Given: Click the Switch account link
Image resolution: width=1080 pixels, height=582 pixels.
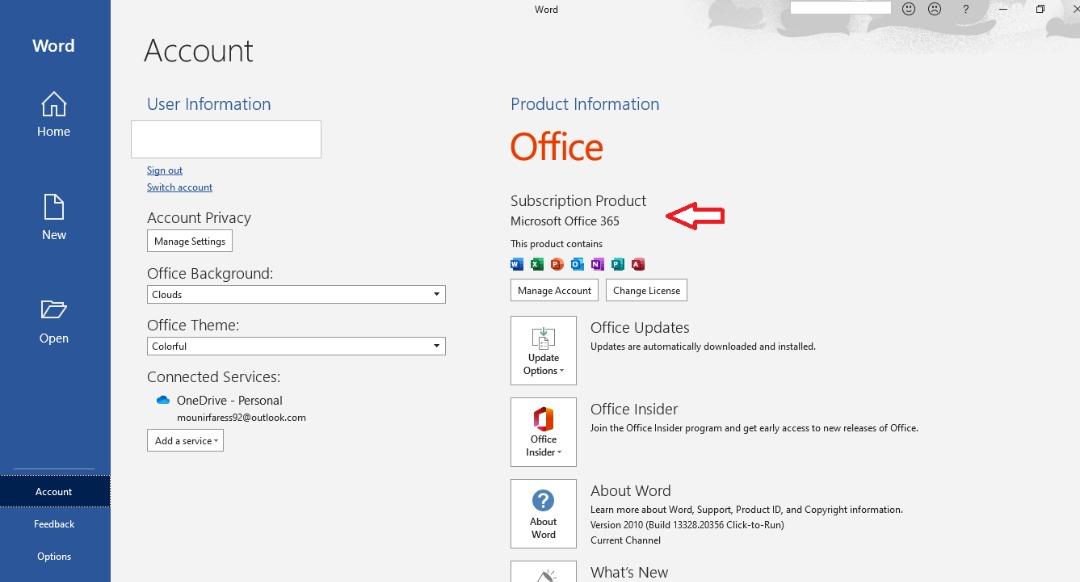Looking at the screenshot, I should (x=179, y=187).
